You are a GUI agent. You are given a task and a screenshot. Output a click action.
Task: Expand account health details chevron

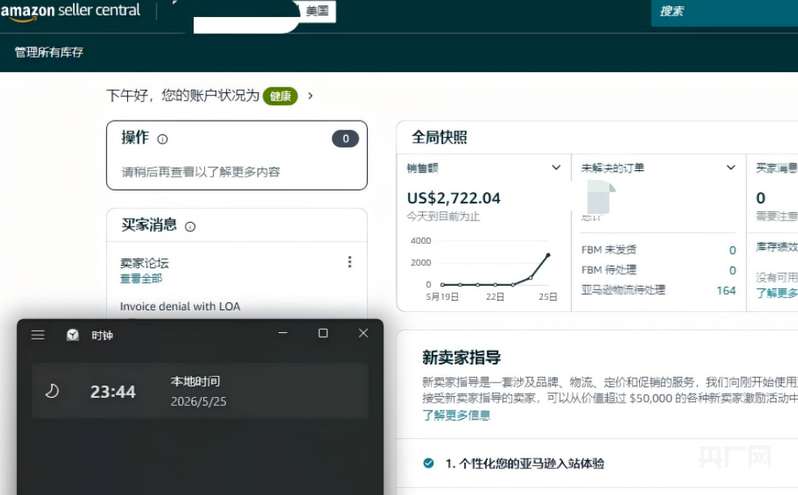[x=310, y=96]
